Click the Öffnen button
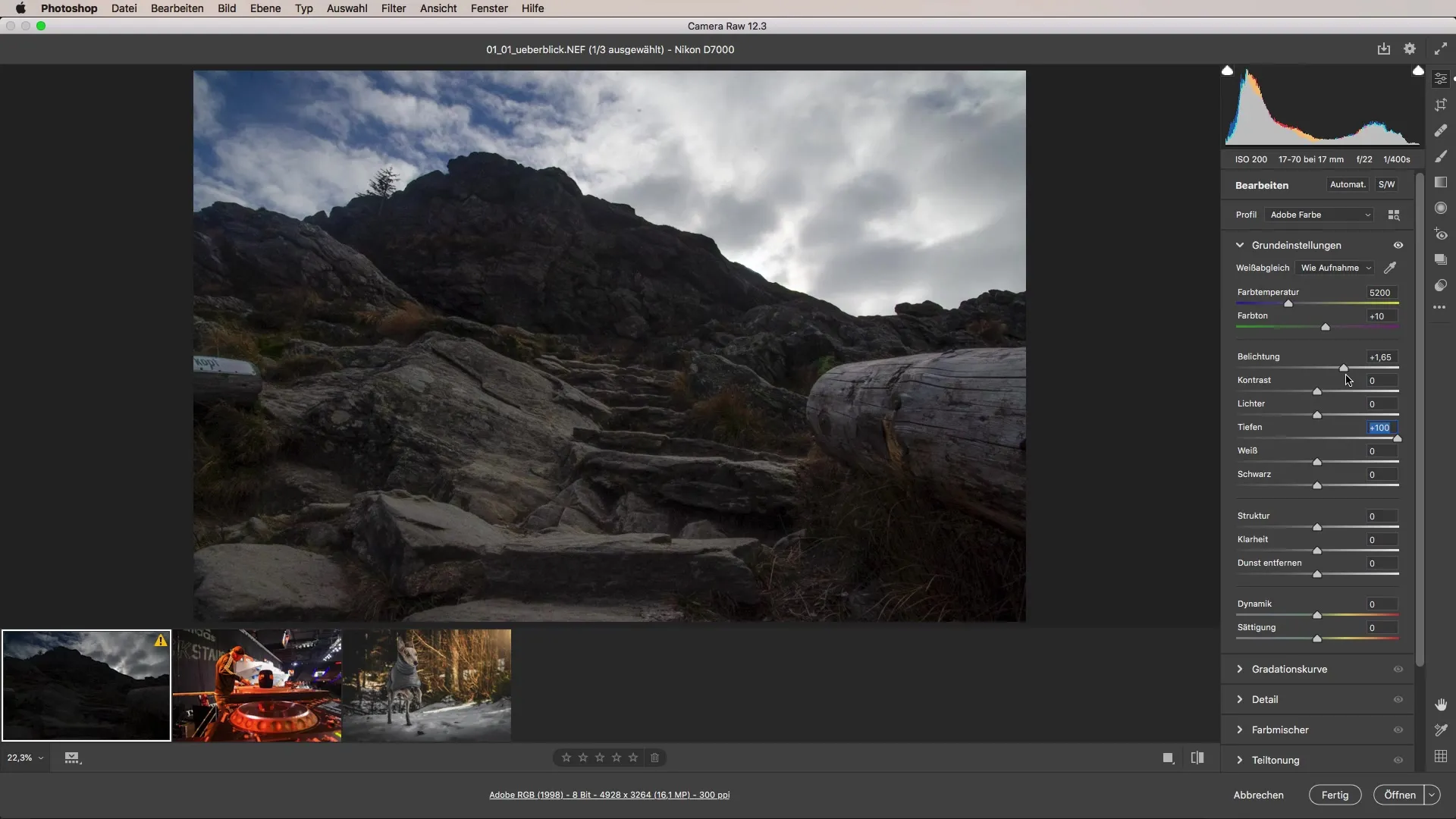This screenshot has width=1456, height=819. (1399, 795)
